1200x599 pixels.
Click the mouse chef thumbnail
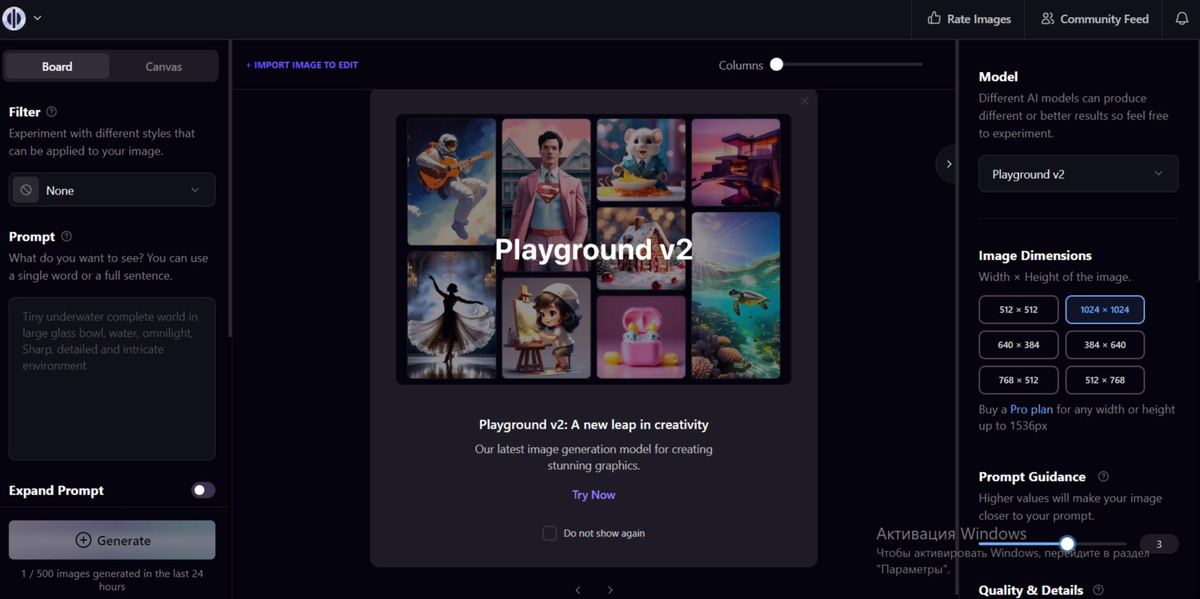point(641,160)
